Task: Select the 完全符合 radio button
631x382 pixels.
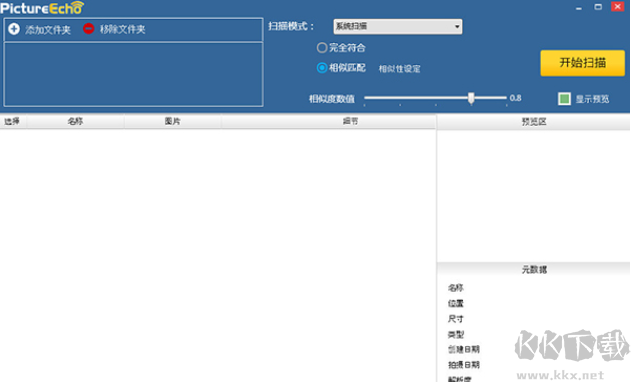Action: click(322, 48)
